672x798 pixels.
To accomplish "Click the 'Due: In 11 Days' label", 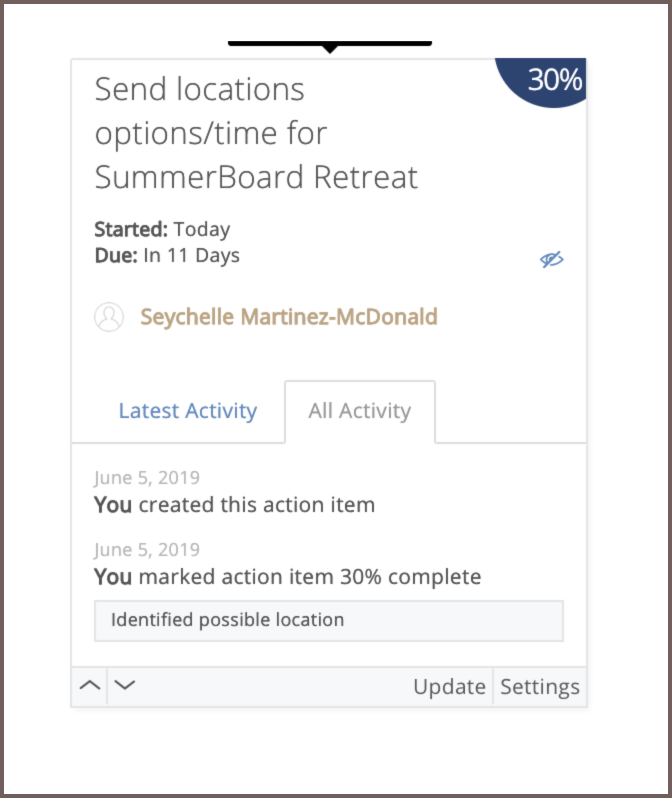I will 167,255.
